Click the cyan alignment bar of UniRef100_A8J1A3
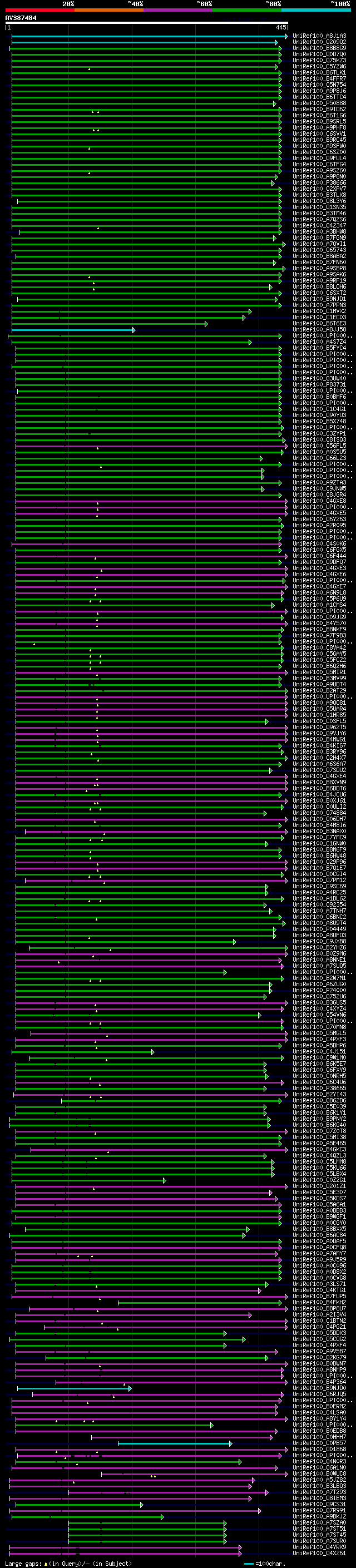This screenshot has height=1568, width=356. [x=150, y=37]
